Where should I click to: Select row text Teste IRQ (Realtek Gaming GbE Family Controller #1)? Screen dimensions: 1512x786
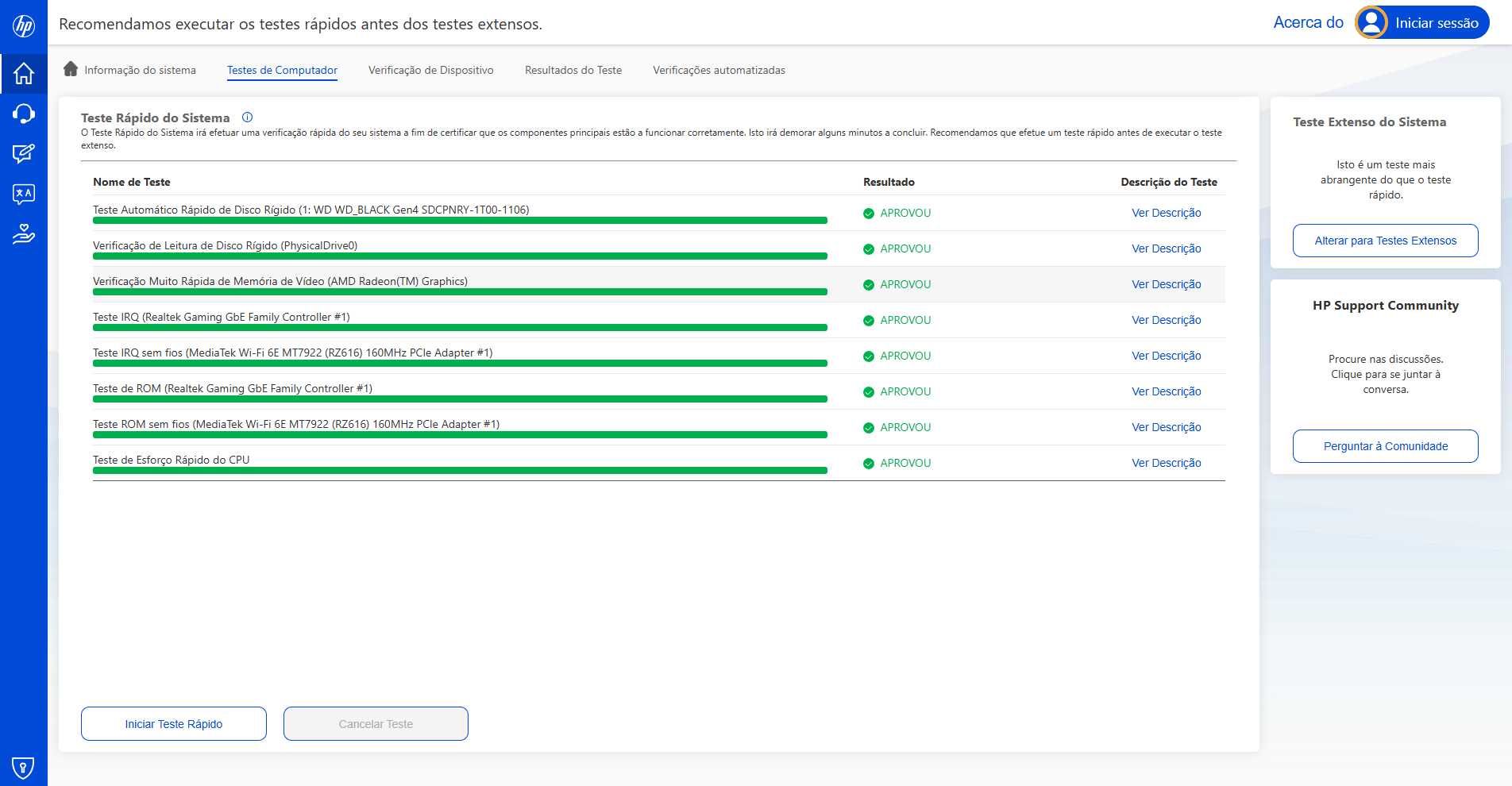click(x=221, y=317)
